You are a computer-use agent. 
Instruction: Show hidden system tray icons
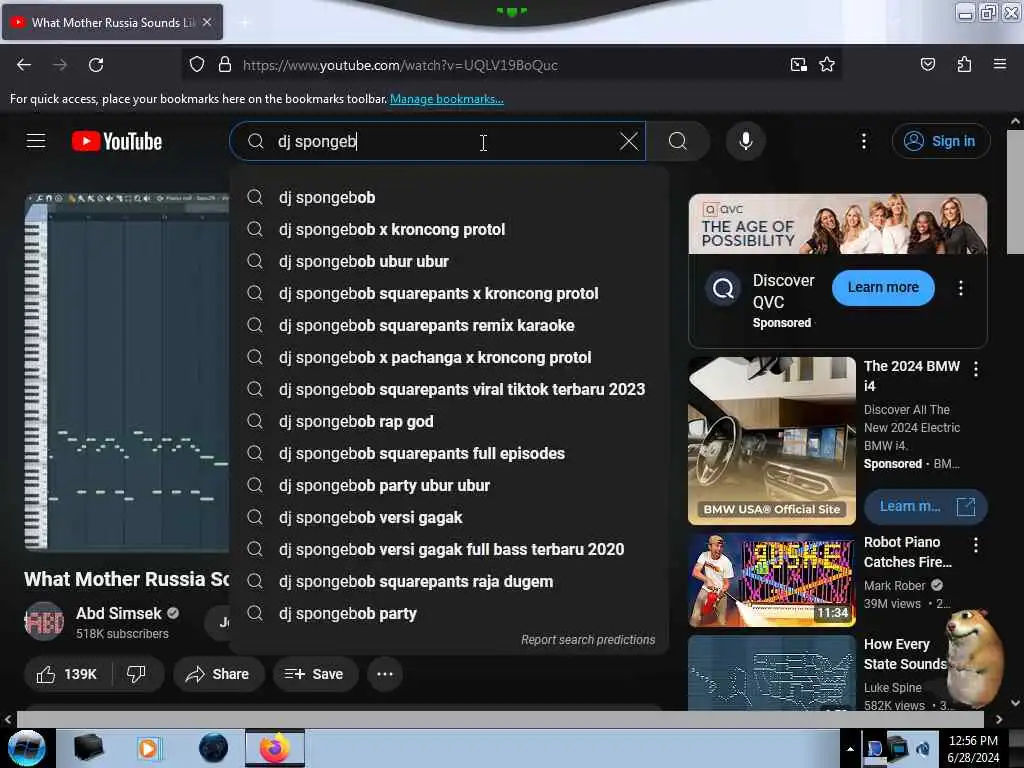[850, 749]
